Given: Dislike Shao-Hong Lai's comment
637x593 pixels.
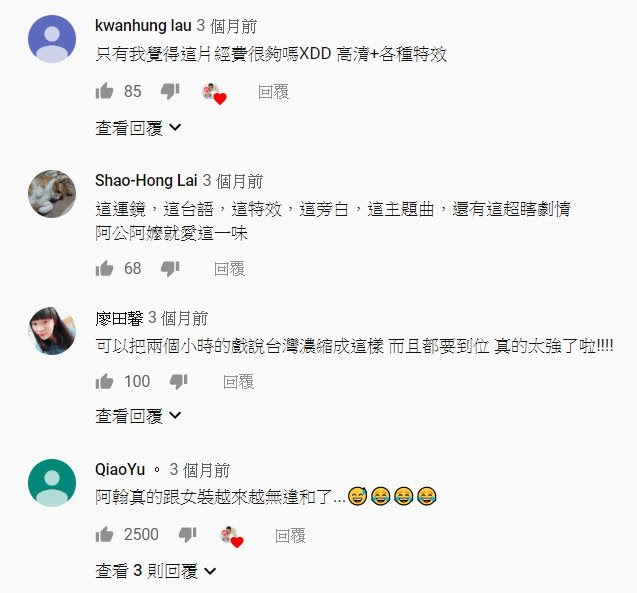Looking at the screenshot, I should click(170, 268).
